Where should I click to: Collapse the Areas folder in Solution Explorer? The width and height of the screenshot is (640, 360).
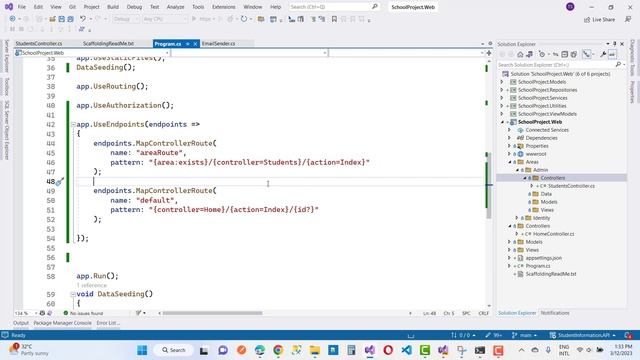tap(510, 162)
